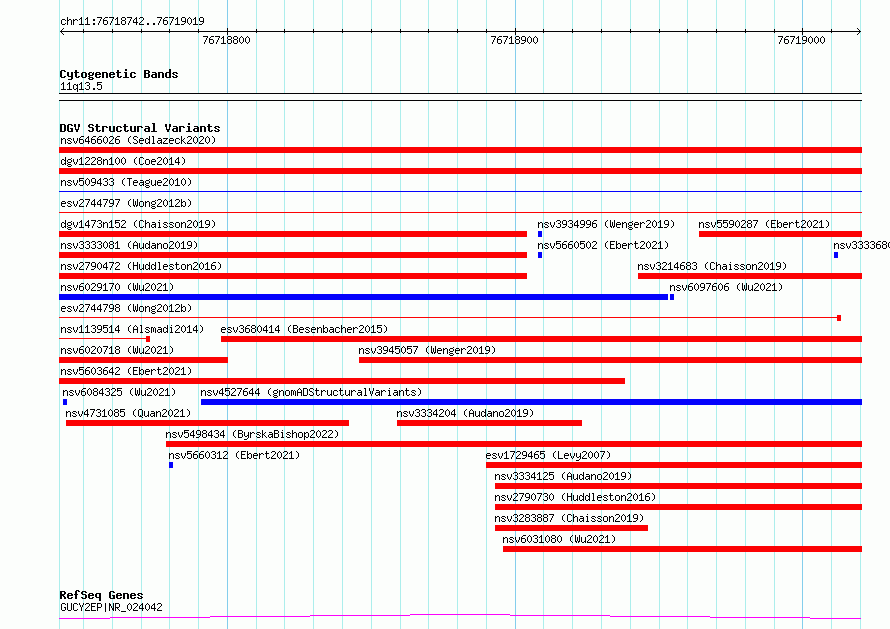
Task: Click the small blue marker under nsv5660502
Action: [x=540, y=255]
